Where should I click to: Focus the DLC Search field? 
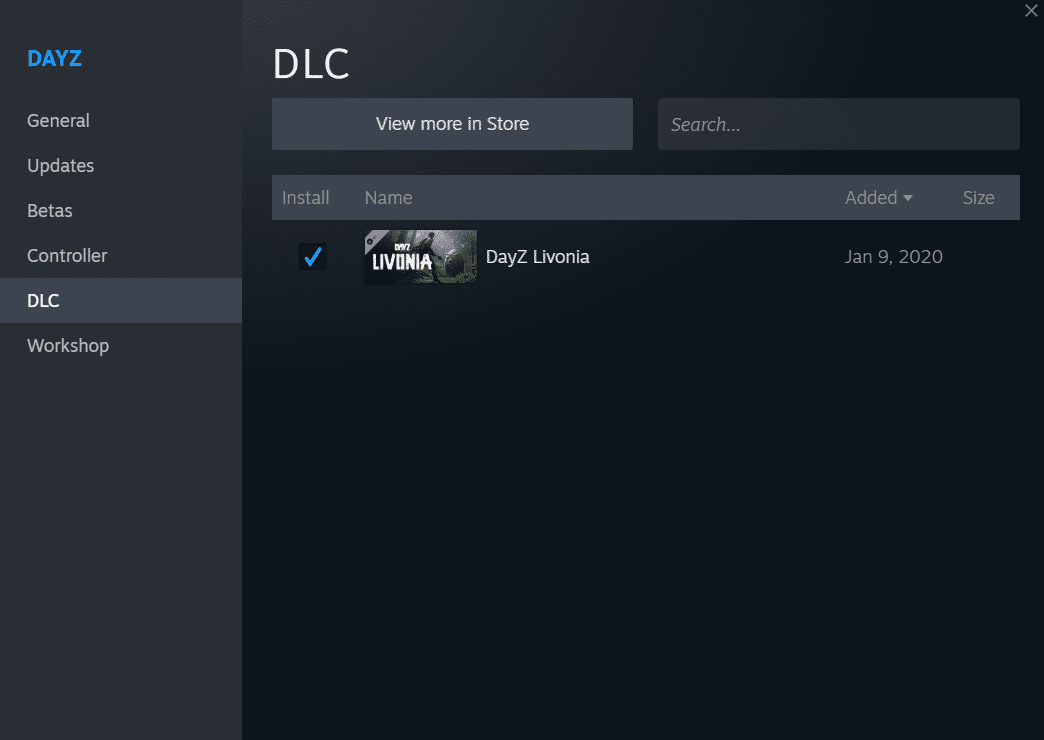click(x=838, y=124)
